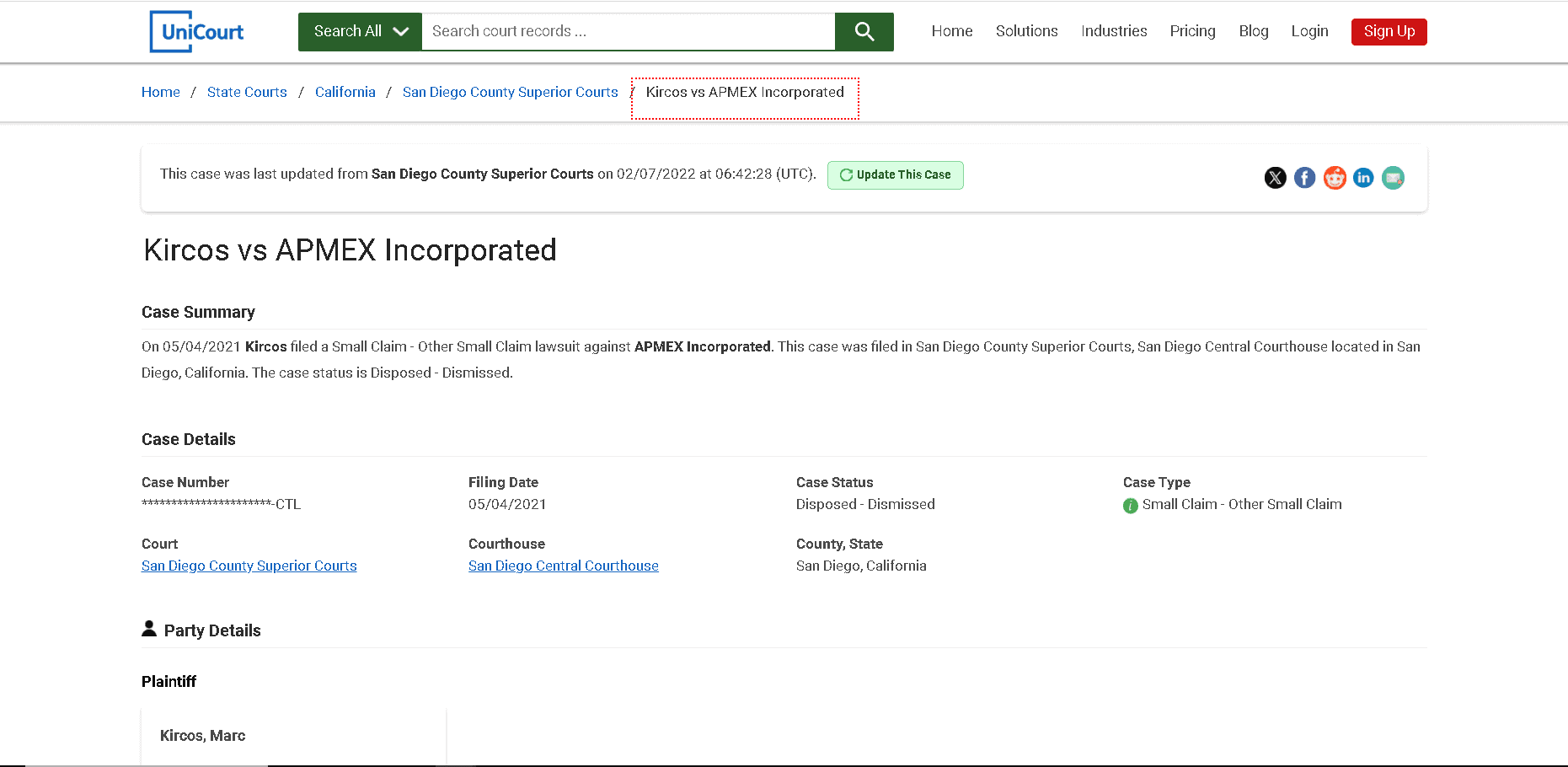This screenshot has height=767, width=1568.
Task: Open the Solutions menu item
Action: tap(1026, 31)
